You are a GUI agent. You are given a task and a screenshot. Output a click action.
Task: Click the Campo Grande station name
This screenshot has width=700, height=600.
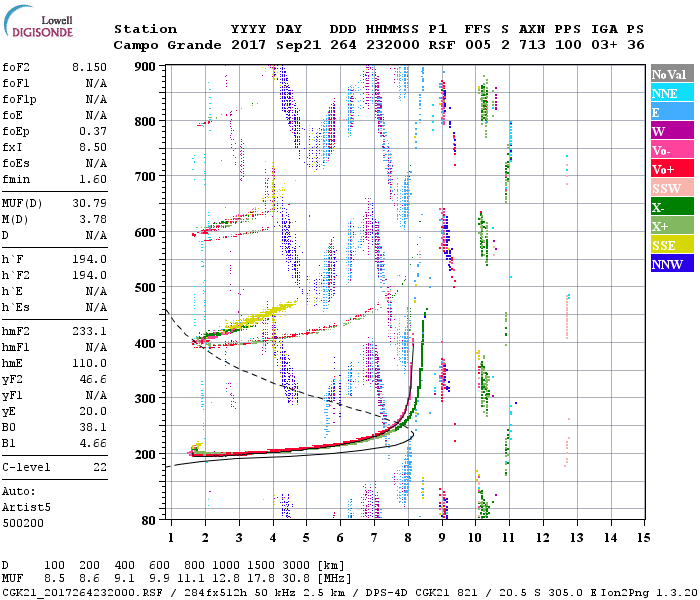(167, 45)
